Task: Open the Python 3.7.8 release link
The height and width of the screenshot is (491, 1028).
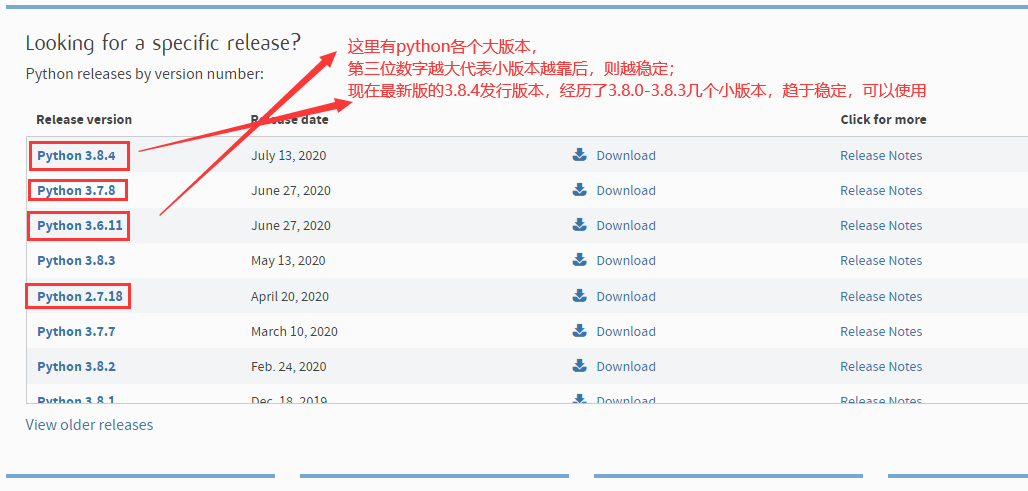Action: pos(76,191)
